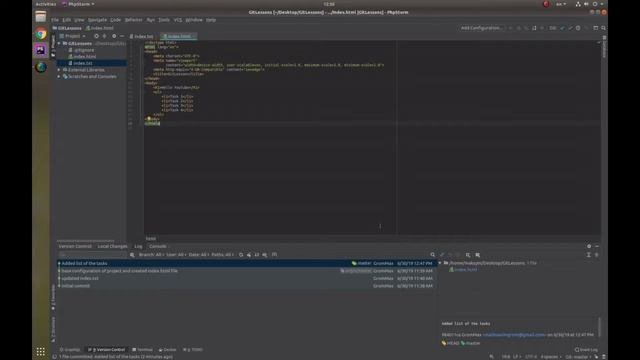Open the Log tab in Version Control

click(x=138, y=247)
